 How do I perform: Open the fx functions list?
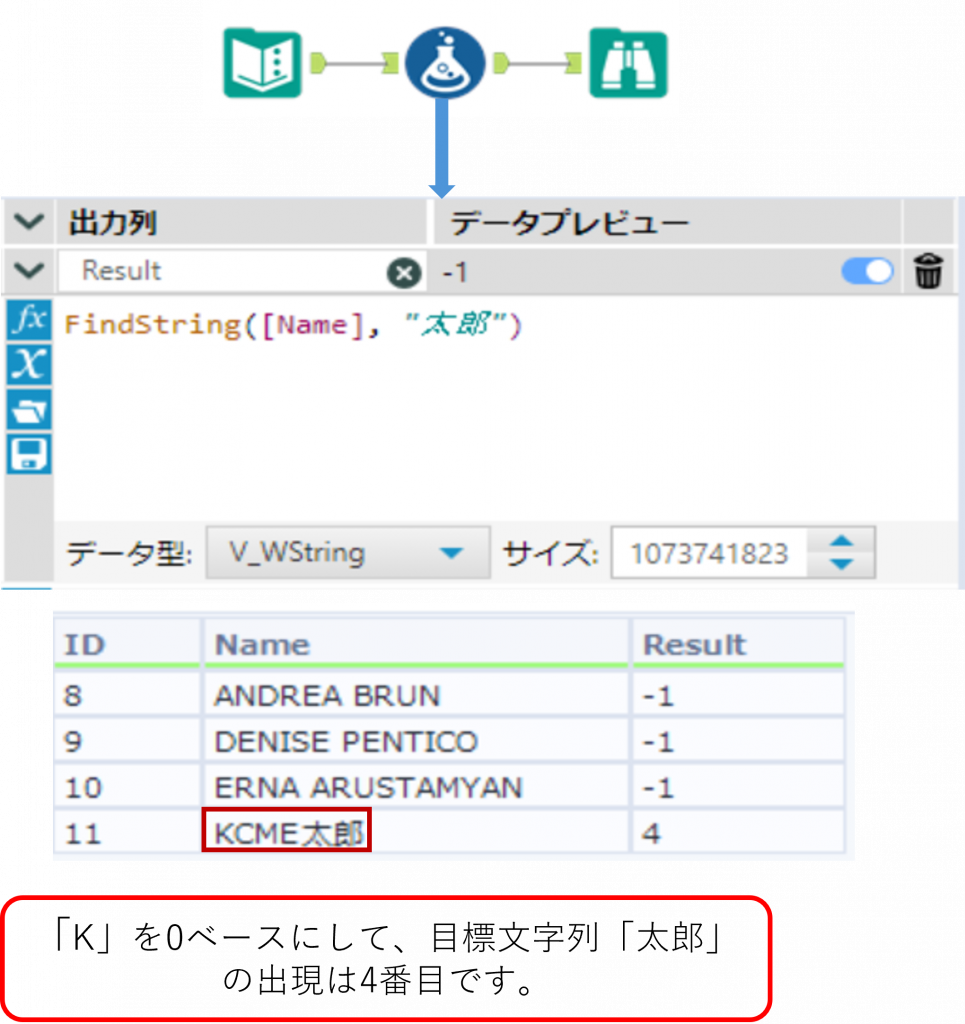point(28,321)
